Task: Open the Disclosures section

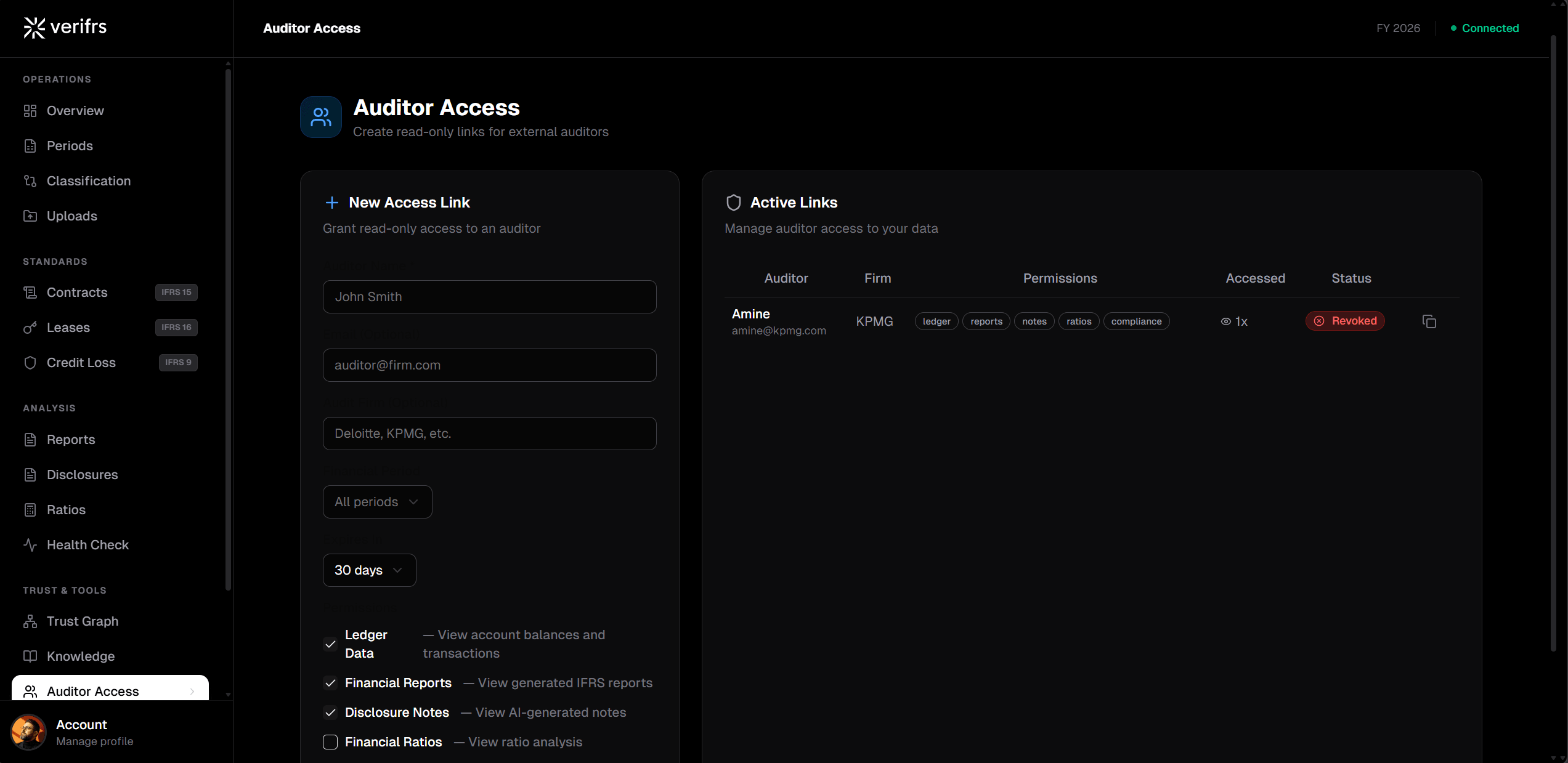Action: click(83, 474)
